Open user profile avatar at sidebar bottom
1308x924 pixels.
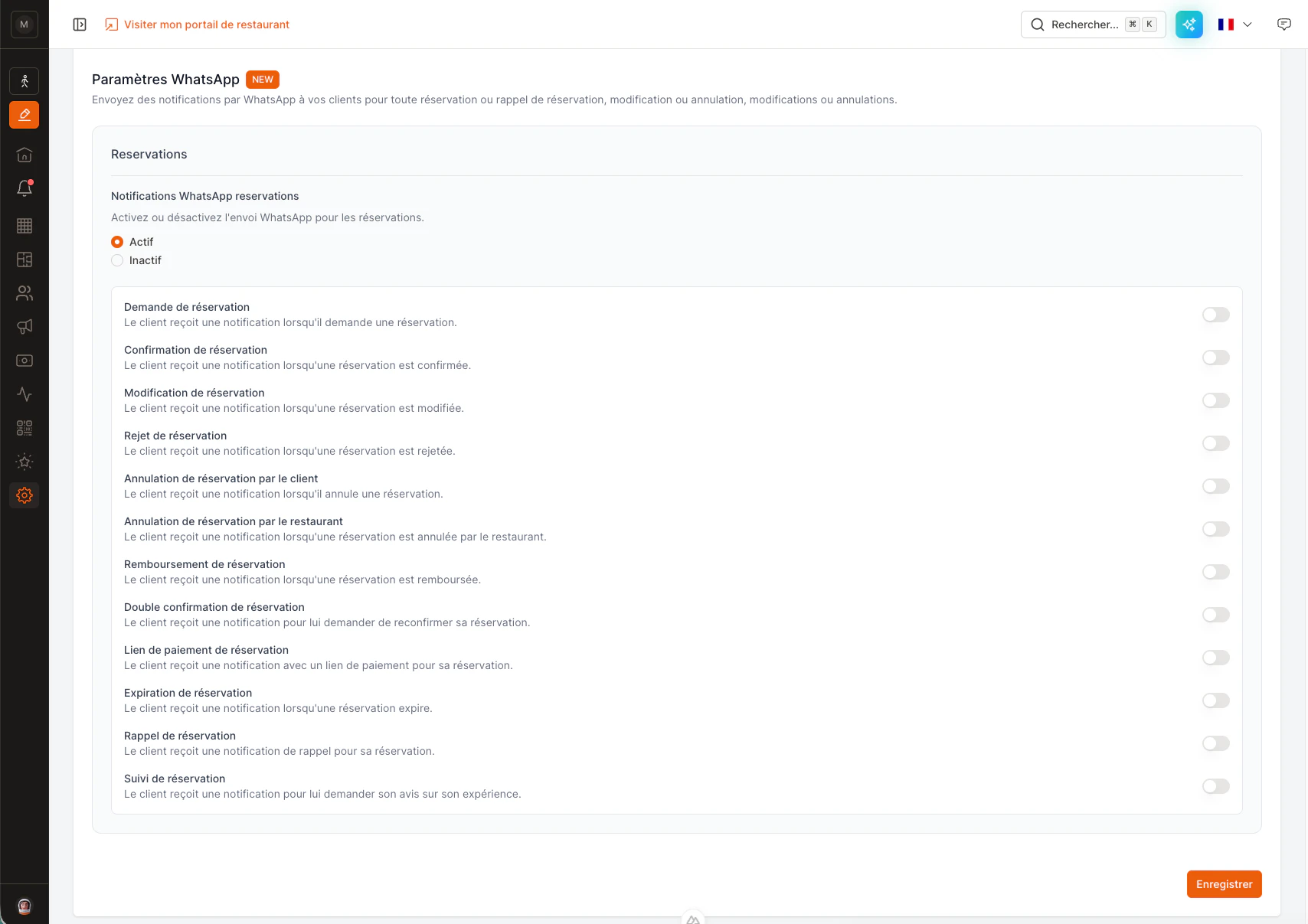coord(25,906)
